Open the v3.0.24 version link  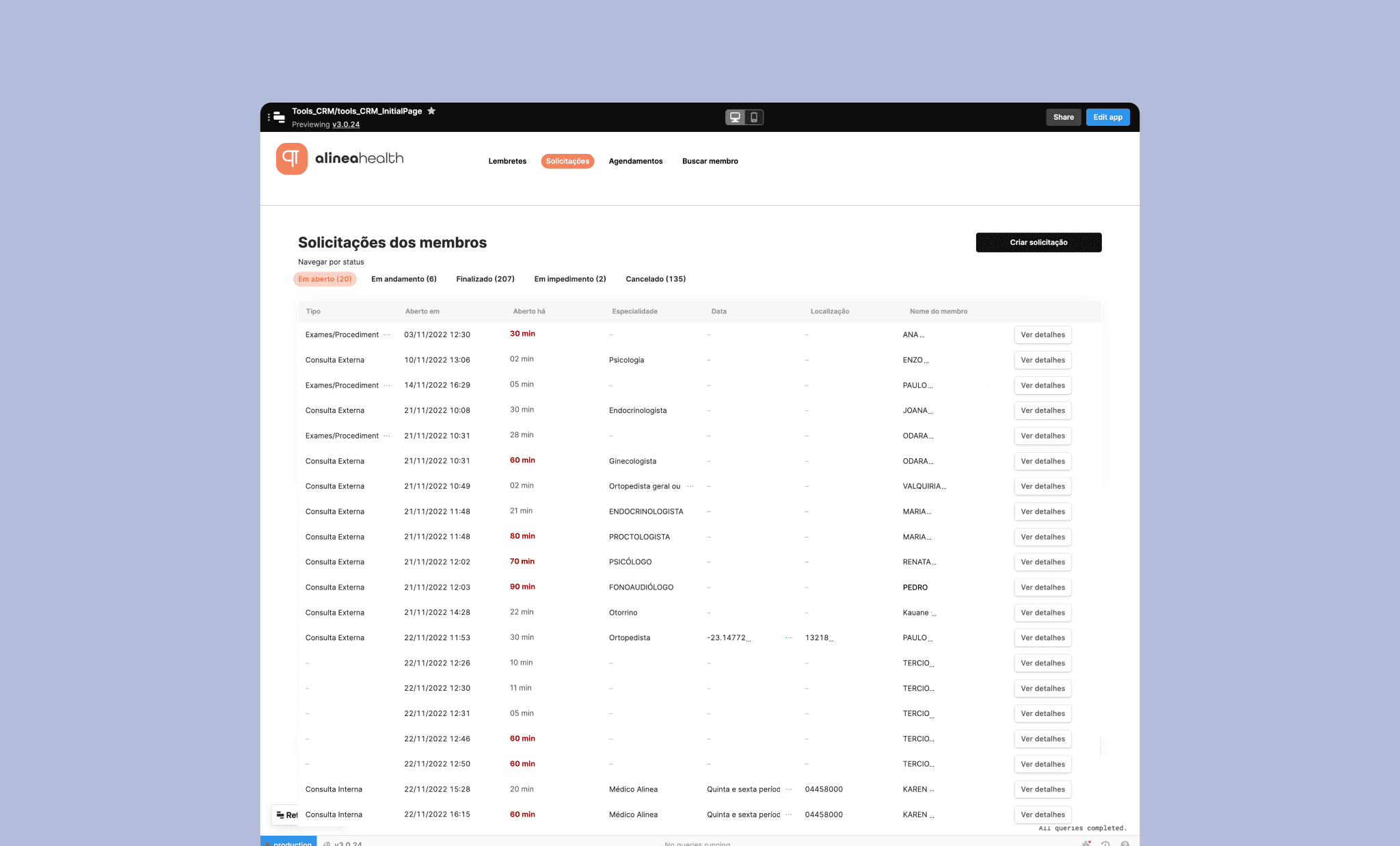click(x=346, y=124)
